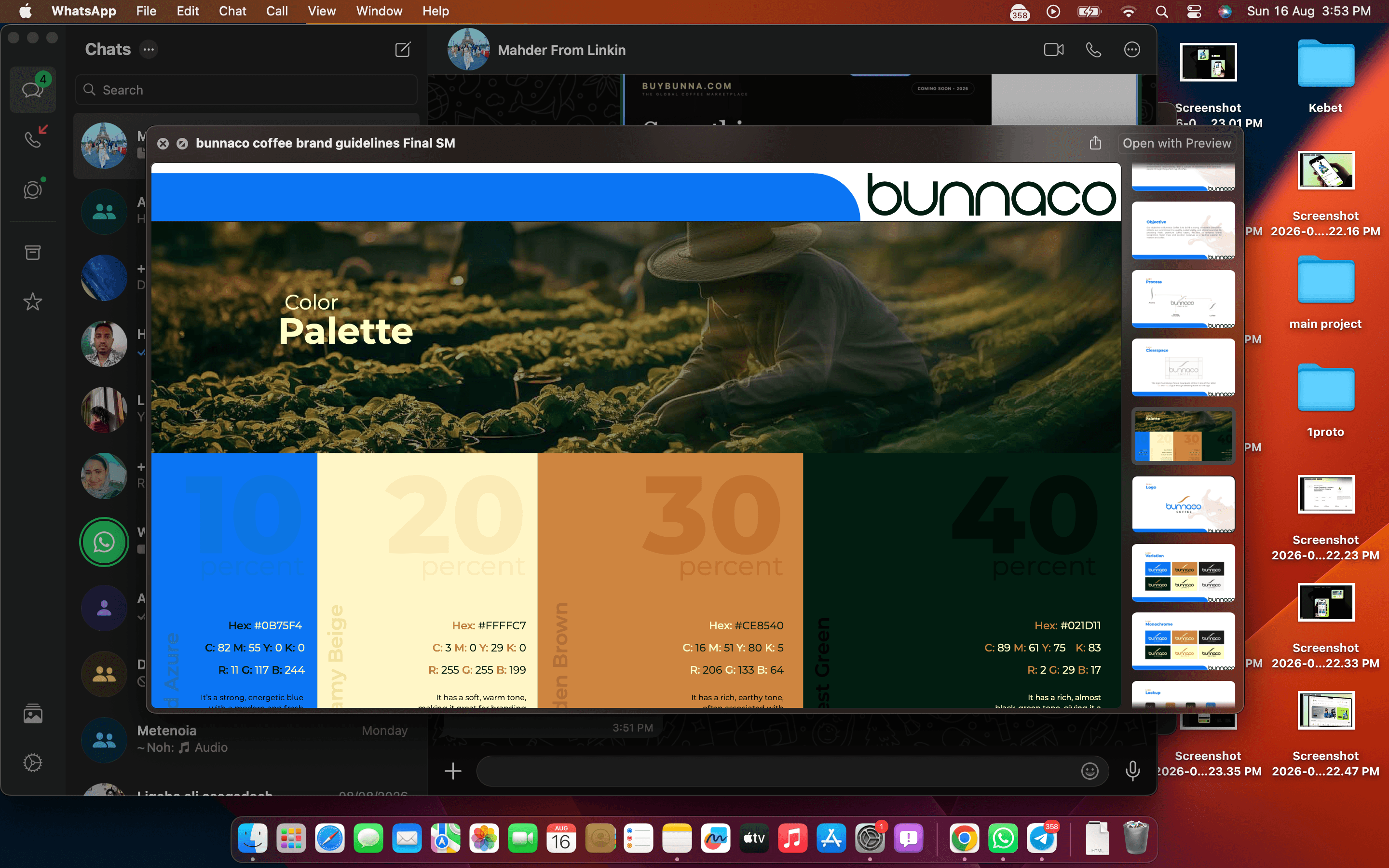Open the Status updates icon in sidebar

tap(33, 190)
